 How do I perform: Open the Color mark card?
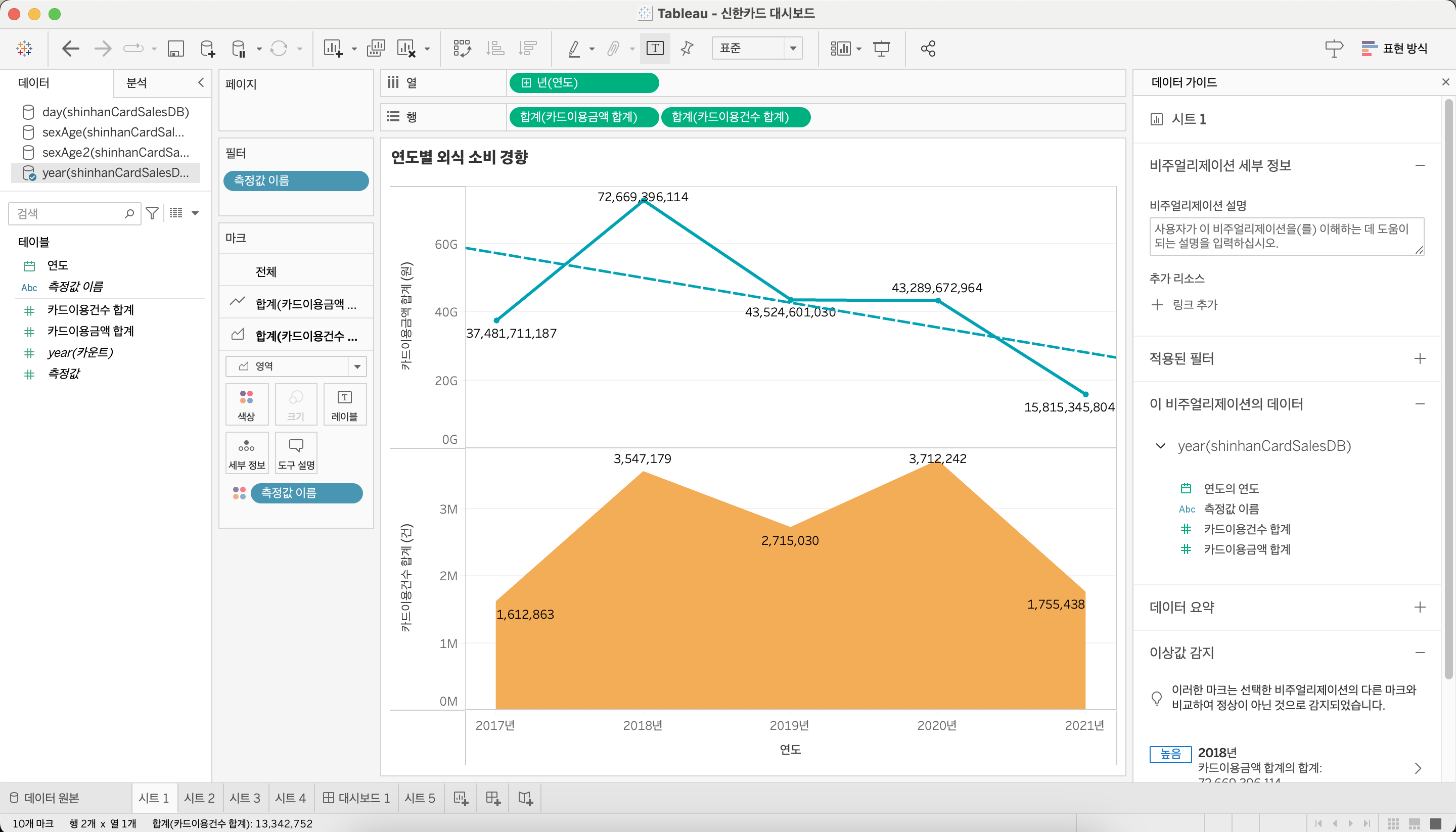[246, 404]
